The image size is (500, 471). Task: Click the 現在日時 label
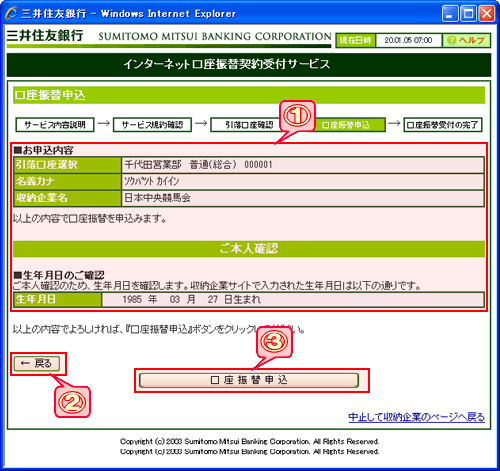[355, 40]
